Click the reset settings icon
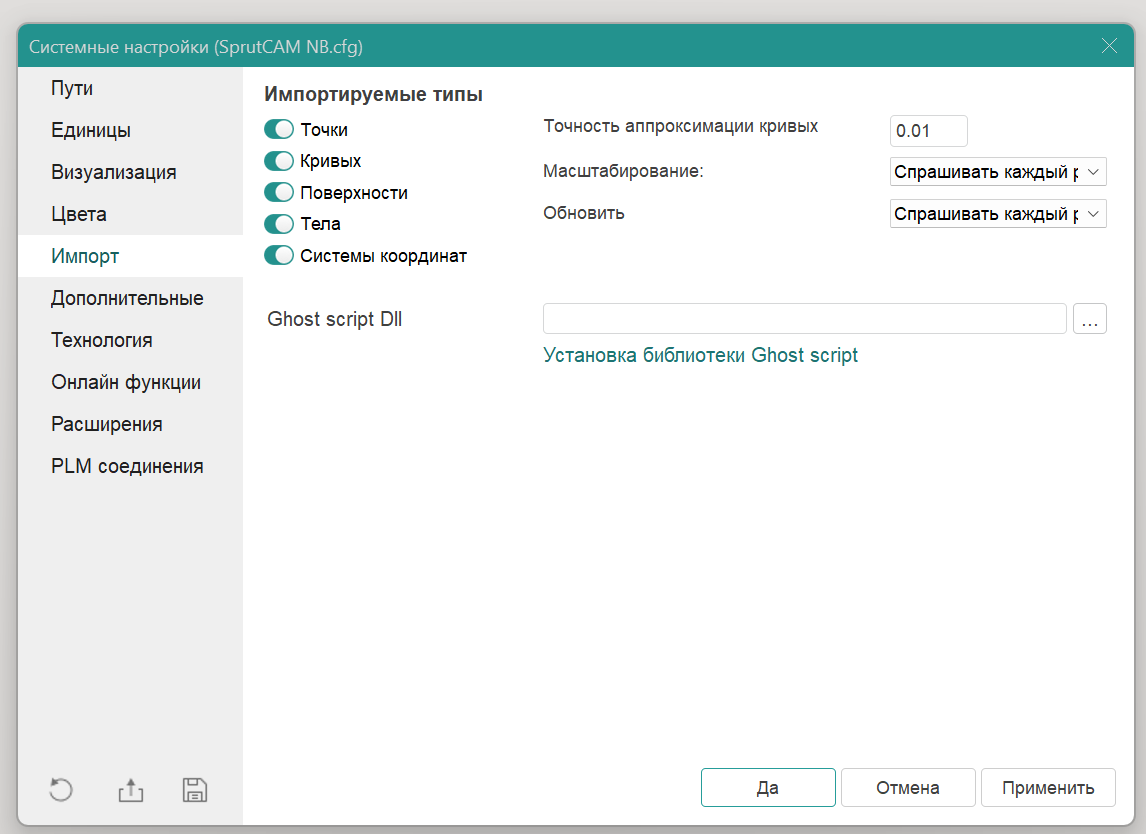The width and height of the screenshot is (1146, 834). click(x=61, y=790)
